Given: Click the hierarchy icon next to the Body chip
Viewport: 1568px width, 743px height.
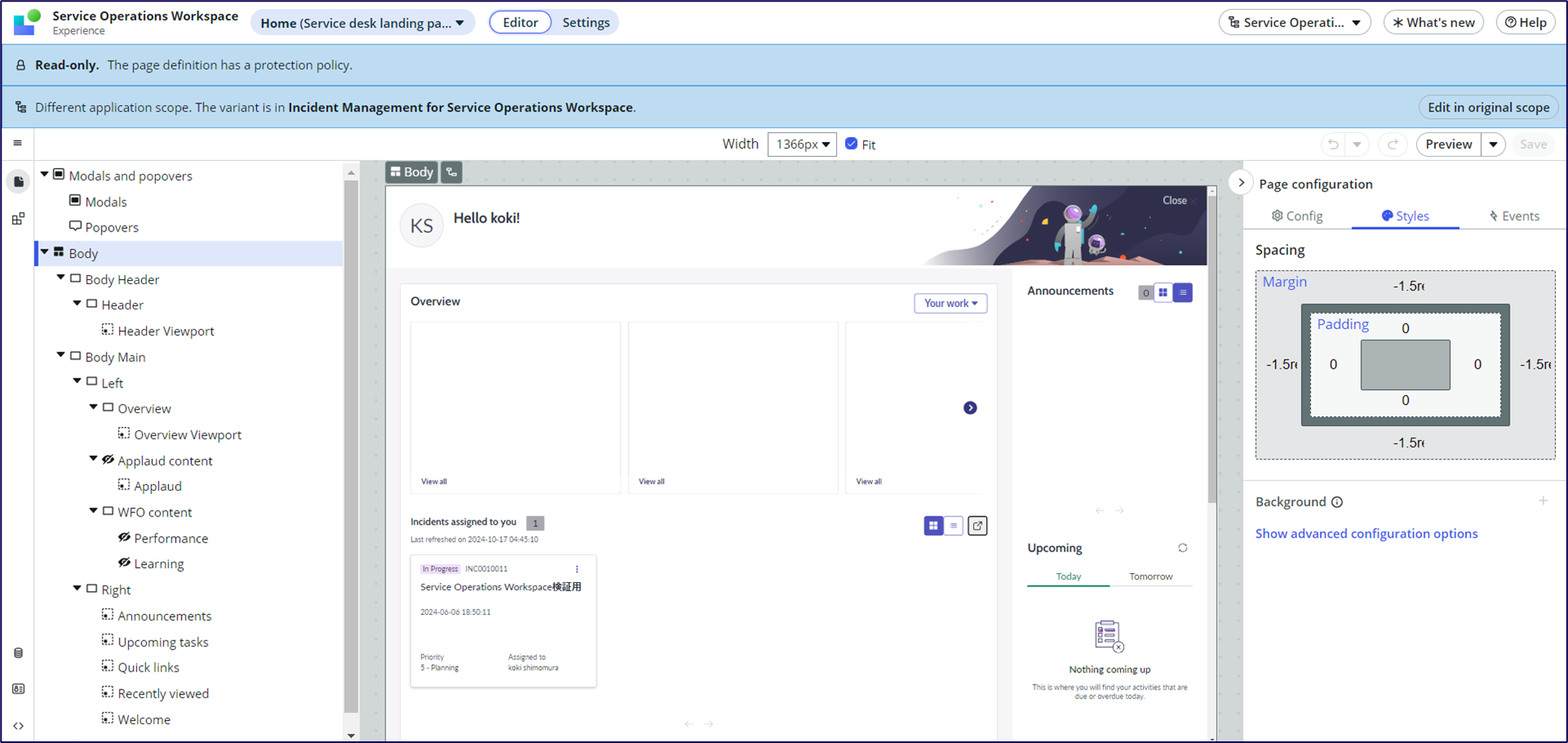Looking at the screenshot, I should [x=451, y=172].
